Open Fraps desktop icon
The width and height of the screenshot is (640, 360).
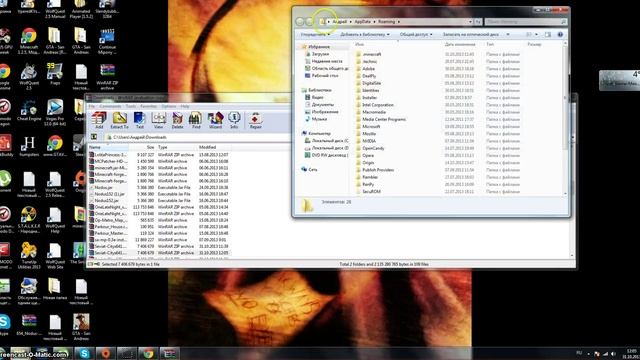tap(54, 73)
